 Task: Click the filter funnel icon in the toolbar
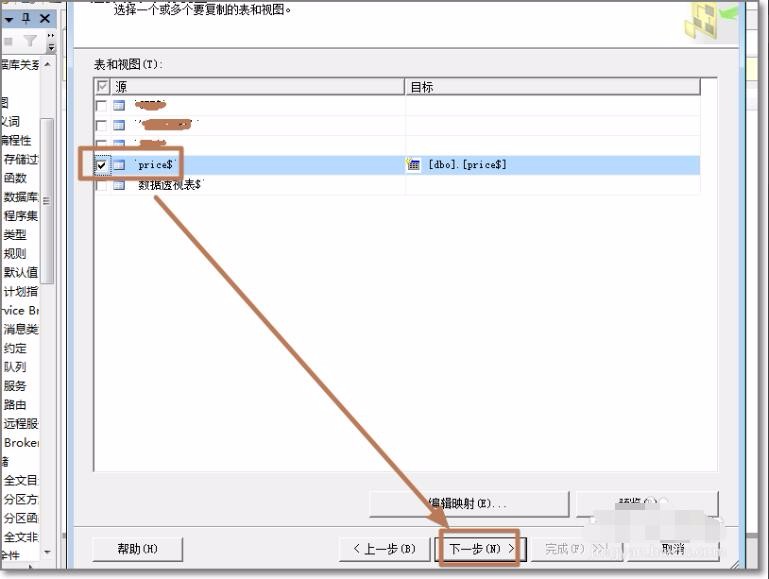[30, 41]
